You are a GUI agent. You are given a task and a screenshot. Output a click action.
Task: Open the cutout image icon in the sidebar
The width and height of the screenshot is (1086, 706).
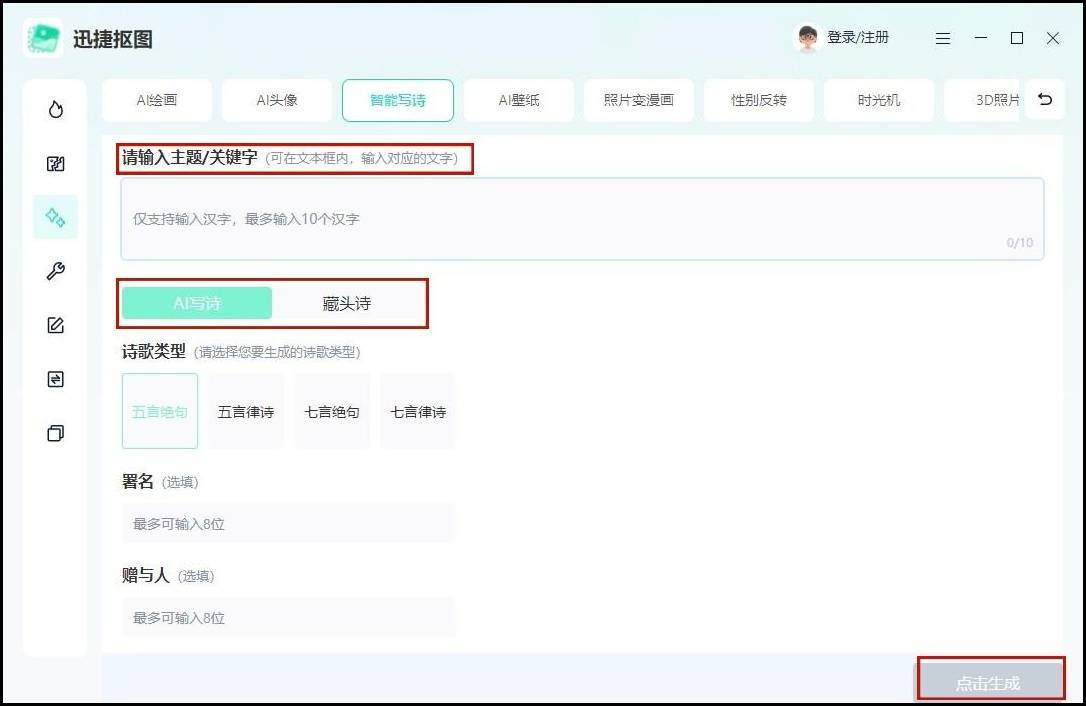[x=56, y=164]
